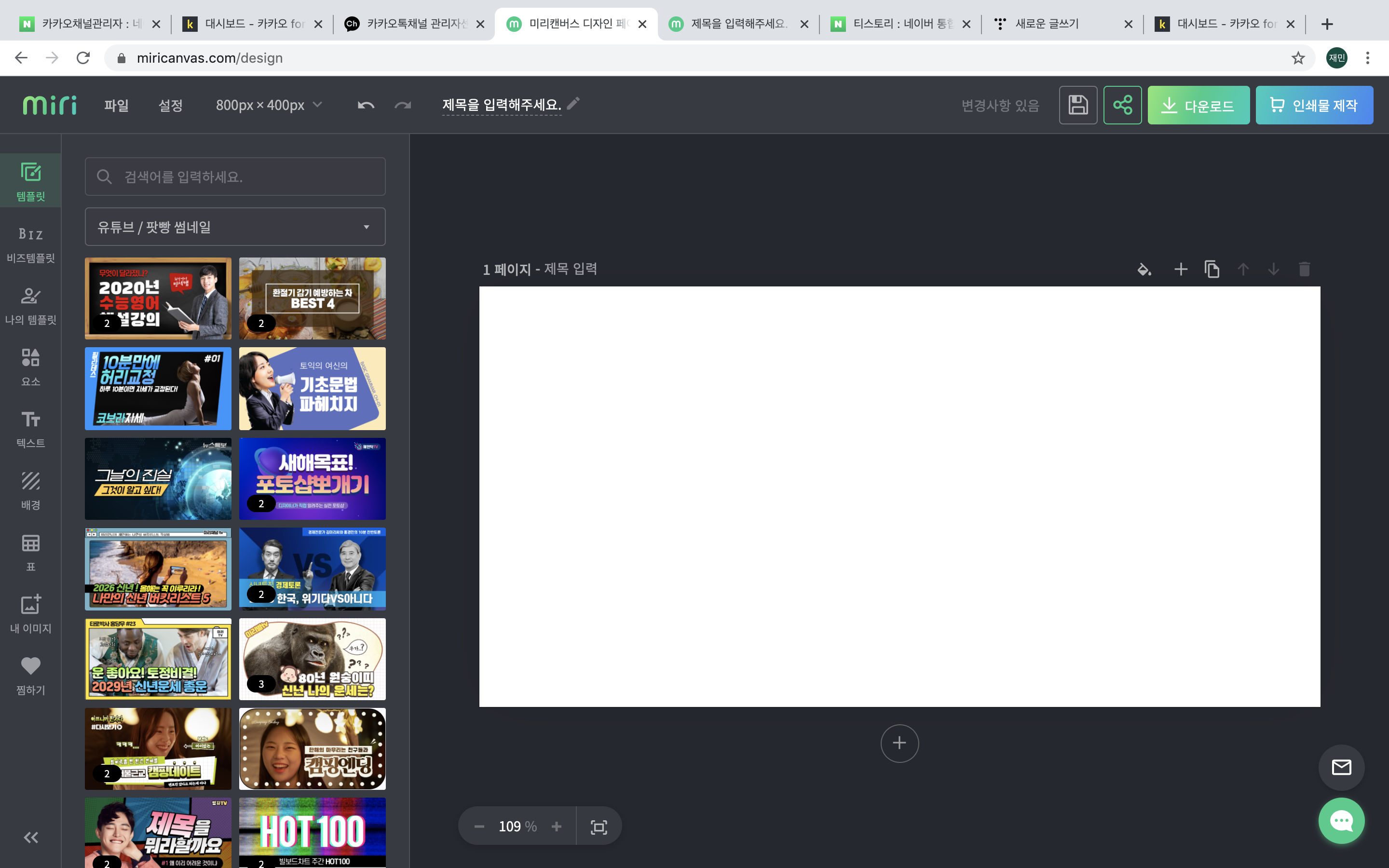The height and width of the screenshot is (868, 1389).
Task: Click the undo arrow icon
Action: click(366, 105)
